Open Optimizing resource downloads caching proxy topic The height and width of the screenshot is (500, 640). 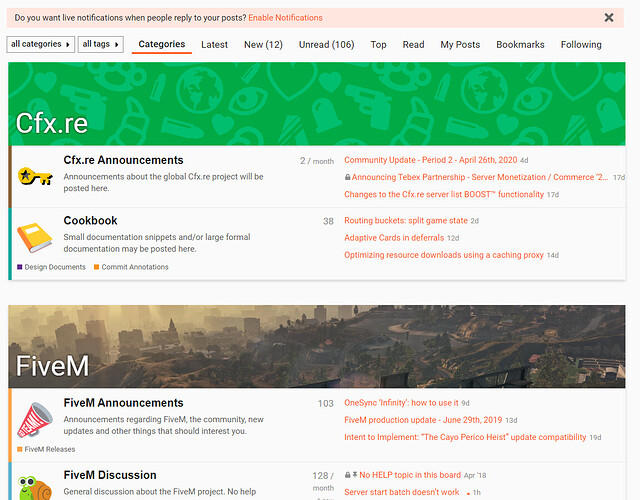(x=444, y=255)
